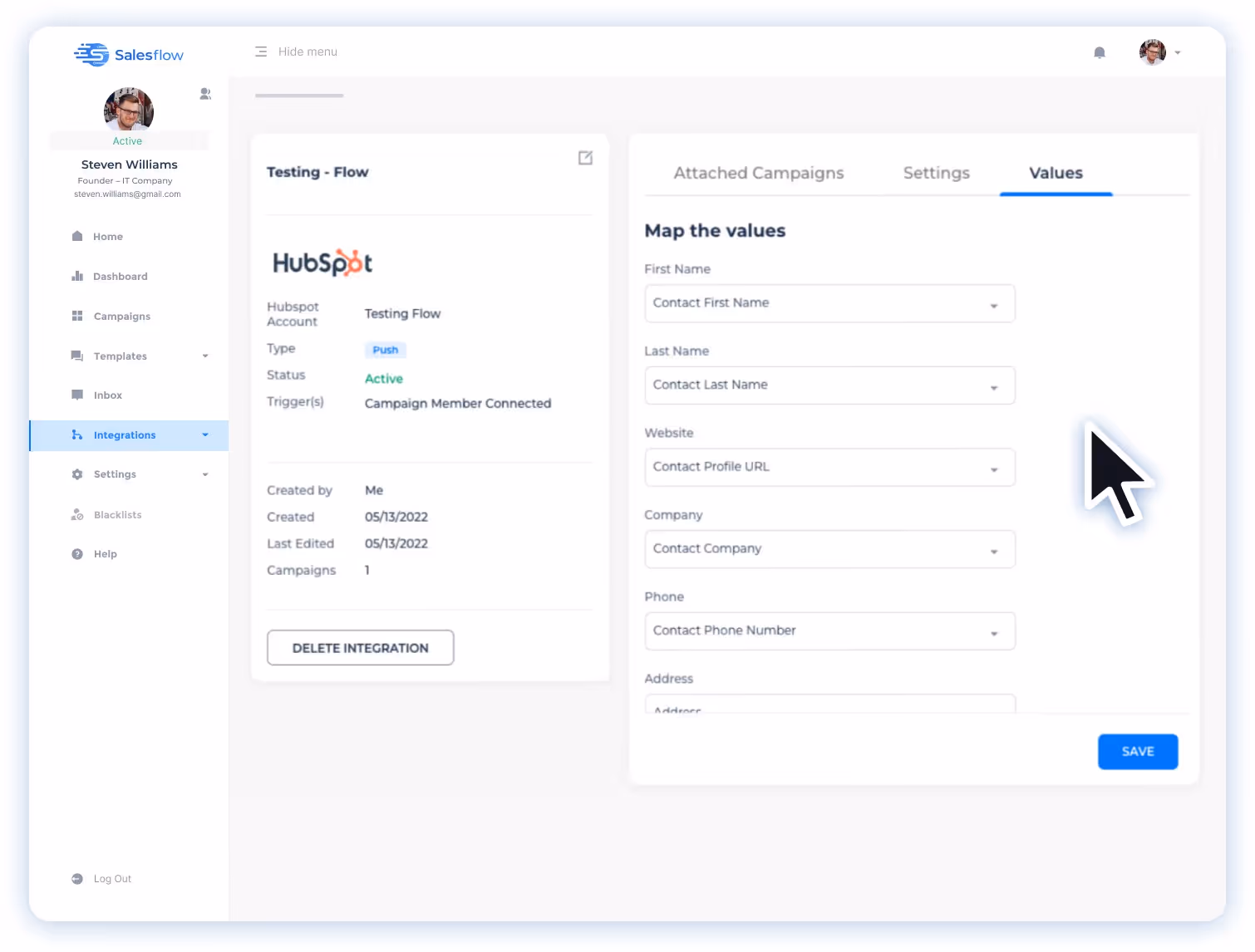Click the Inbox icon in sidebar
Viewport: 1255px width, 952px height.
(76, 395)
